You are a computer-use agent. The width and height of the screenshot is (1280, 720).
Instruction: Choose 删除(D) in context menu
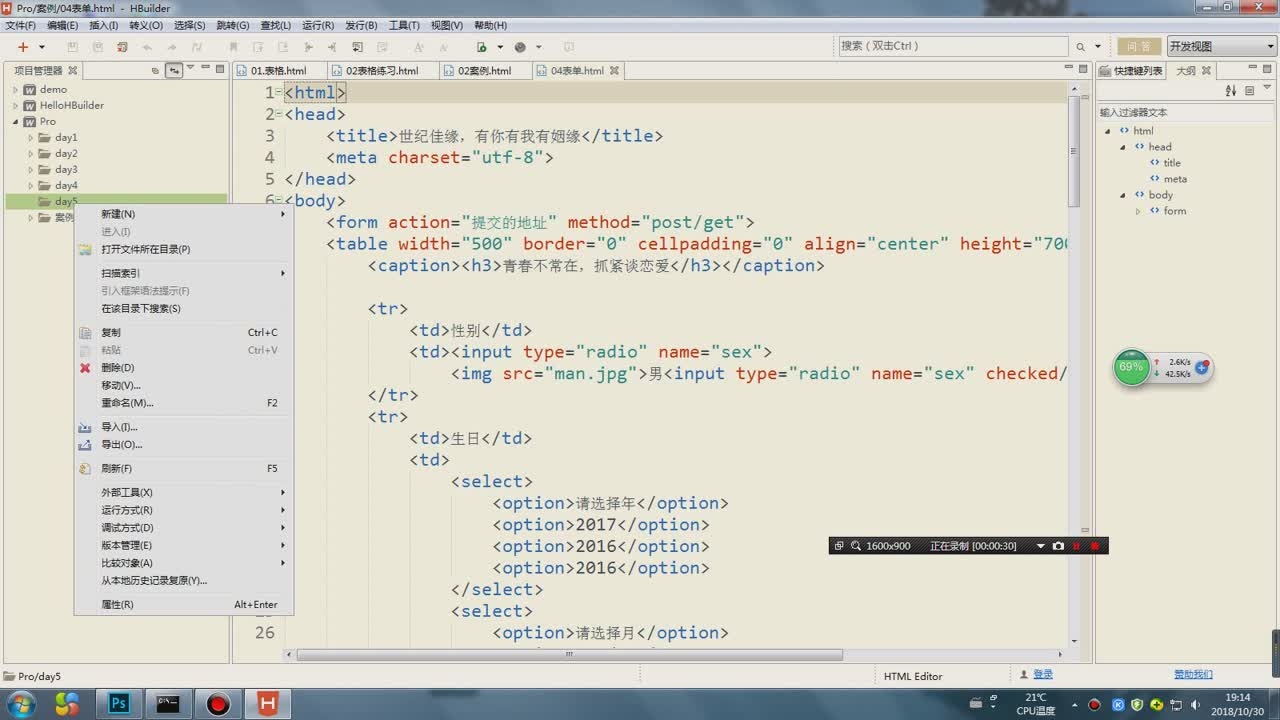184,368
